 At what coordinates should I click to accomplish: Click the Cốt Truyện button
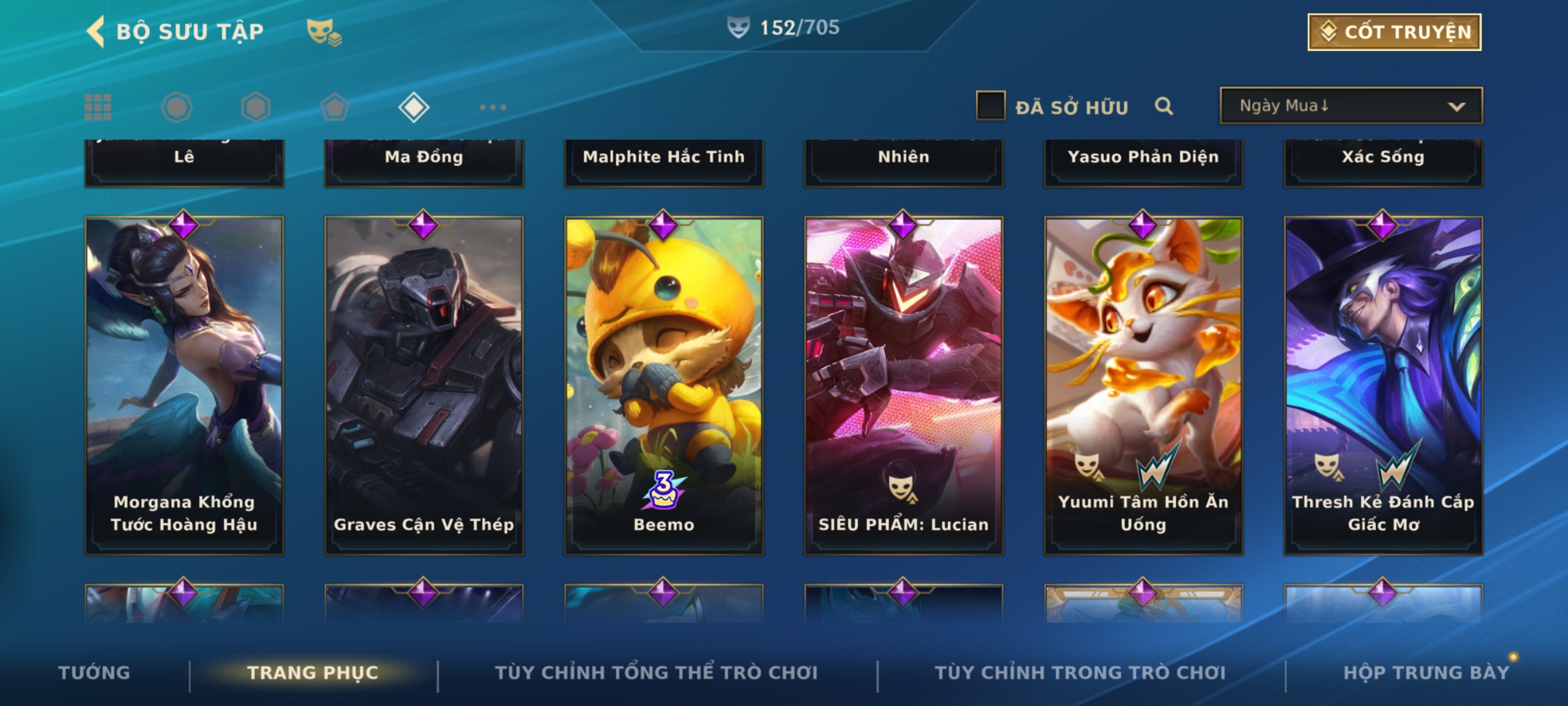tap(1394, 32)
